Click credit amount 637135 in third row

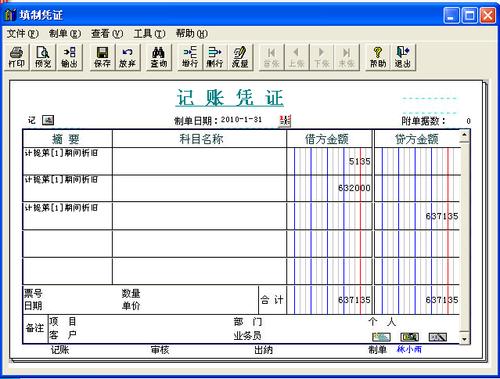tap(442, 216)
